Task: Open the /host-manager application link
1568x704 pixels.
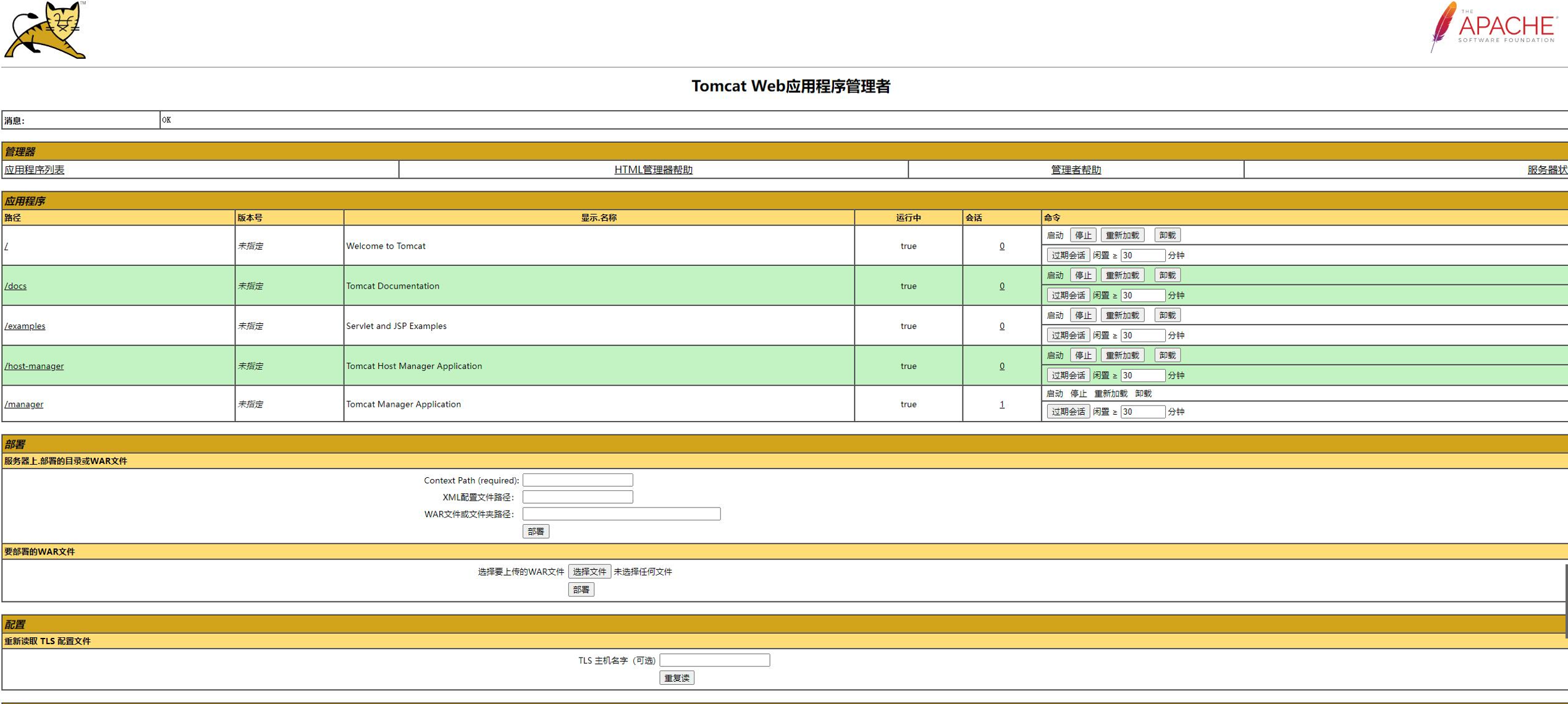Action: (34, 366)
